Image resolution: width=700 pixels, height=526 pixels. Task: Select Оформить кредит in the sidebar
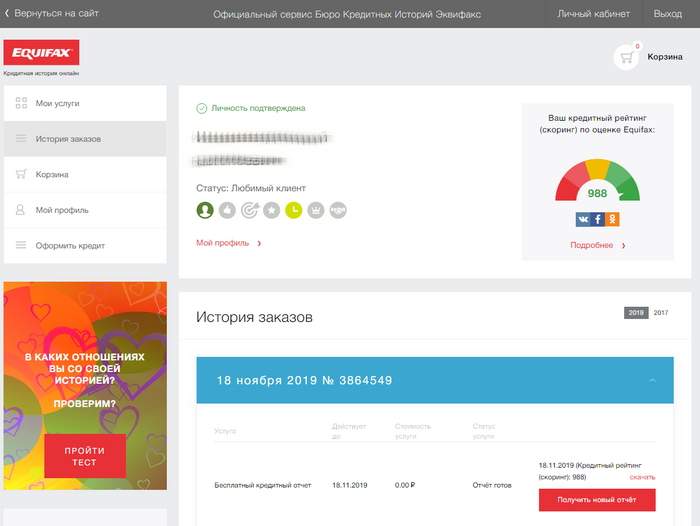[x=70, y=246]
